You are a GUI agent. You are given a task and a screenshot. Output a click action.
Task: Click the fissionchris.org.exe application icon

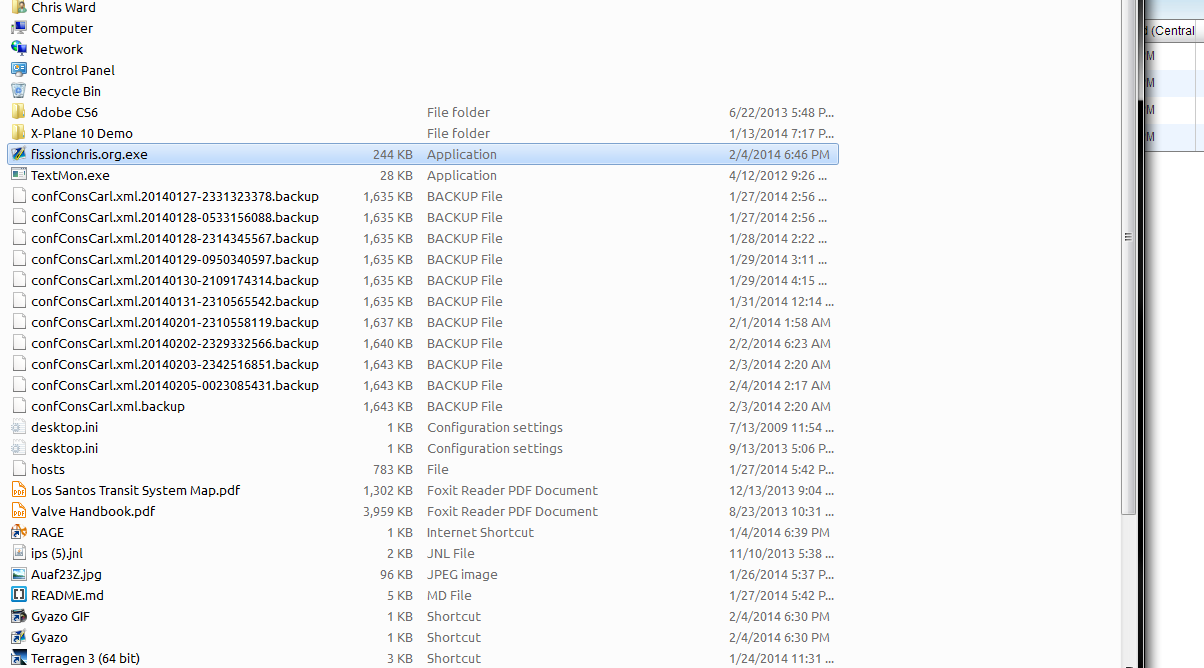pyautogui.click(x=18, y=154)
